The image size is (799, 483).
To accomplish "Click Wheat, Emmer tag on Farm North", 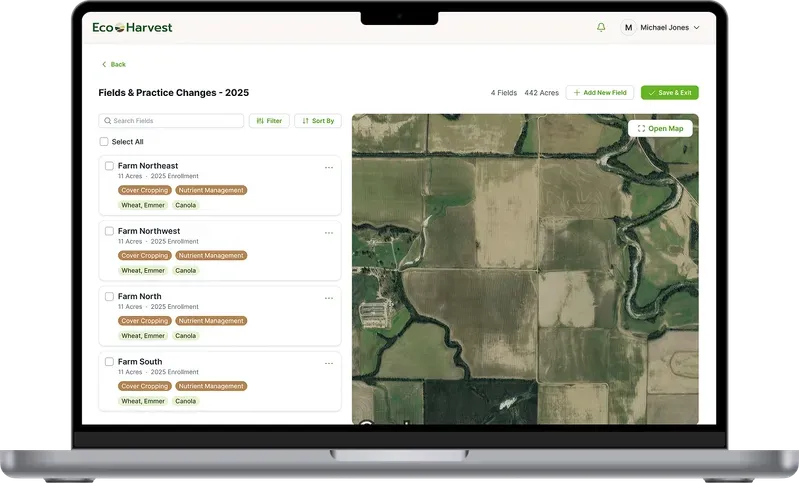I will tap(143, 335).
